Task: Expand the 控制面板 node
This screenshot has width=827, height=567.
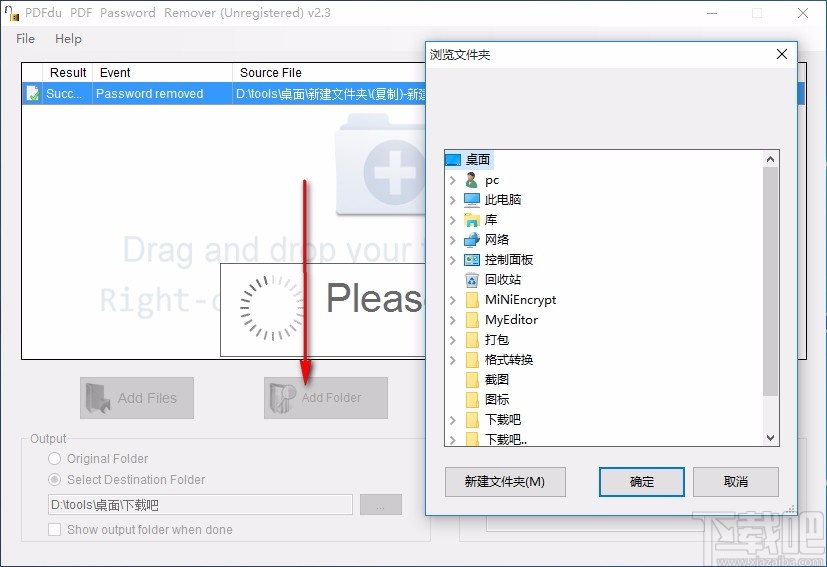Action: [453, 260]
